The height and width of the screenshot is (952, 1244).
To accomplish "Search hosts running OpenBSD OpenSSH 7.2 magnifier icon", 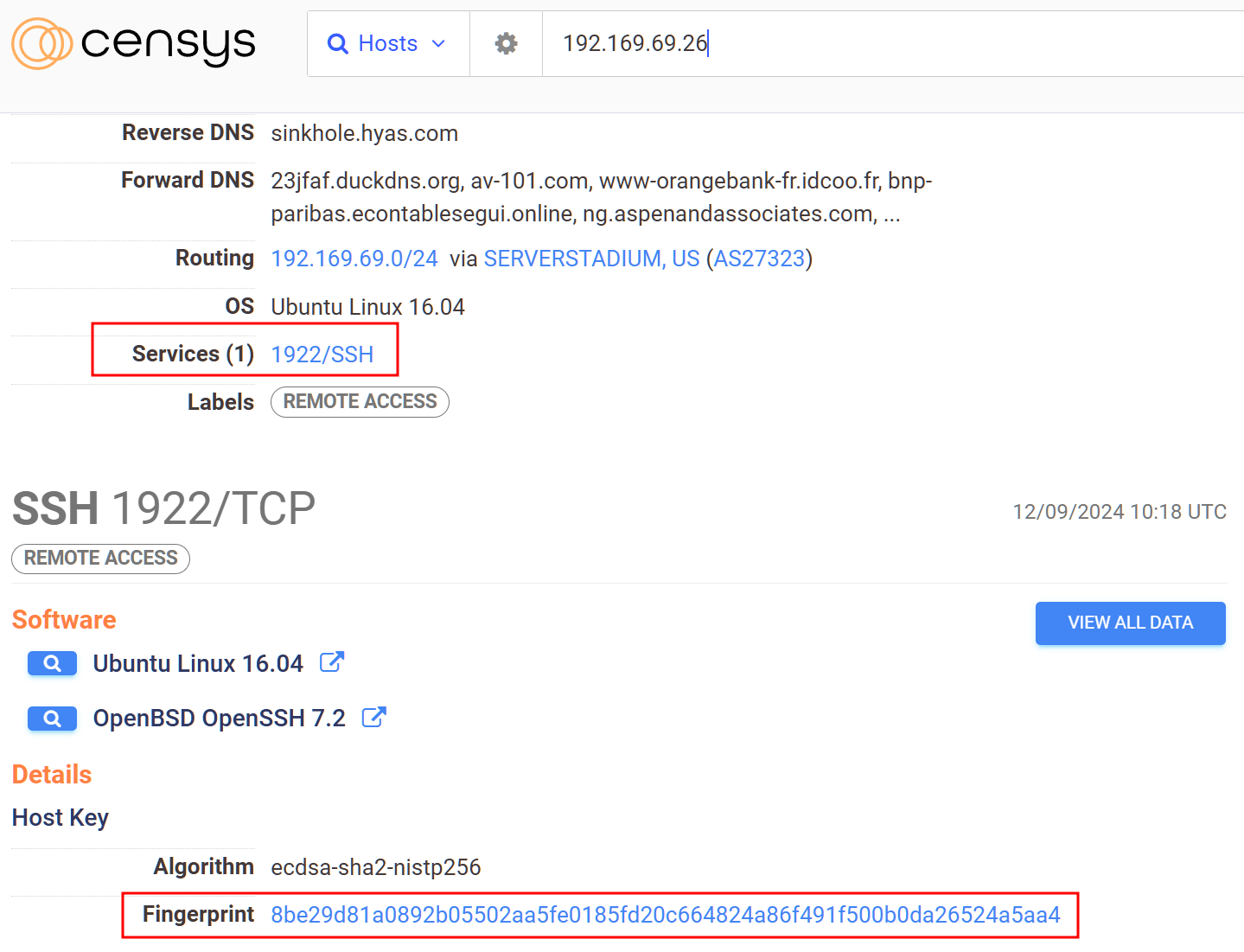I will [x=53, y=719].
